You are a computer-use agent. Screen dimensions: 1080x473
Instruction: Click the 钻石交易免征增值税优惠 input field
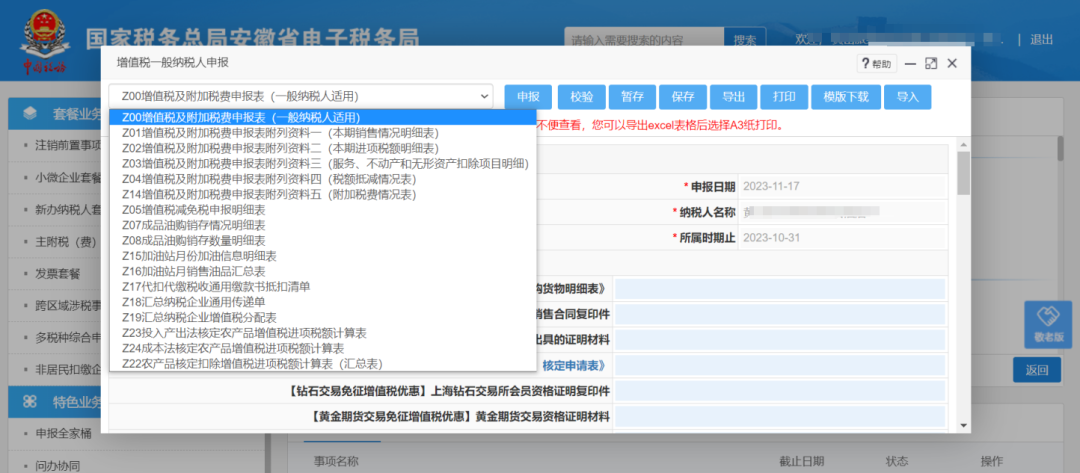tap(780, 390)
